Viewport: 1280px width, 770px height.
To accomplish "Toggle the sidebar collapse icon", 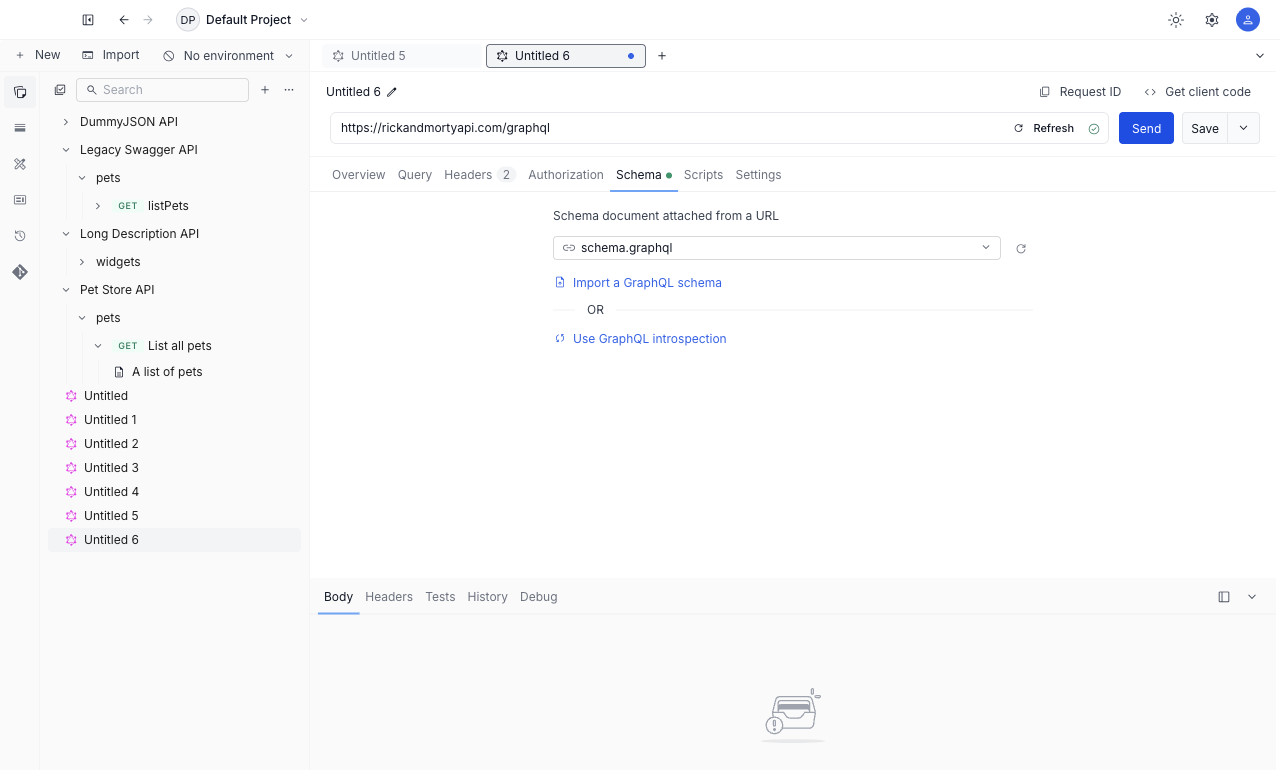I will click(88, 20).
